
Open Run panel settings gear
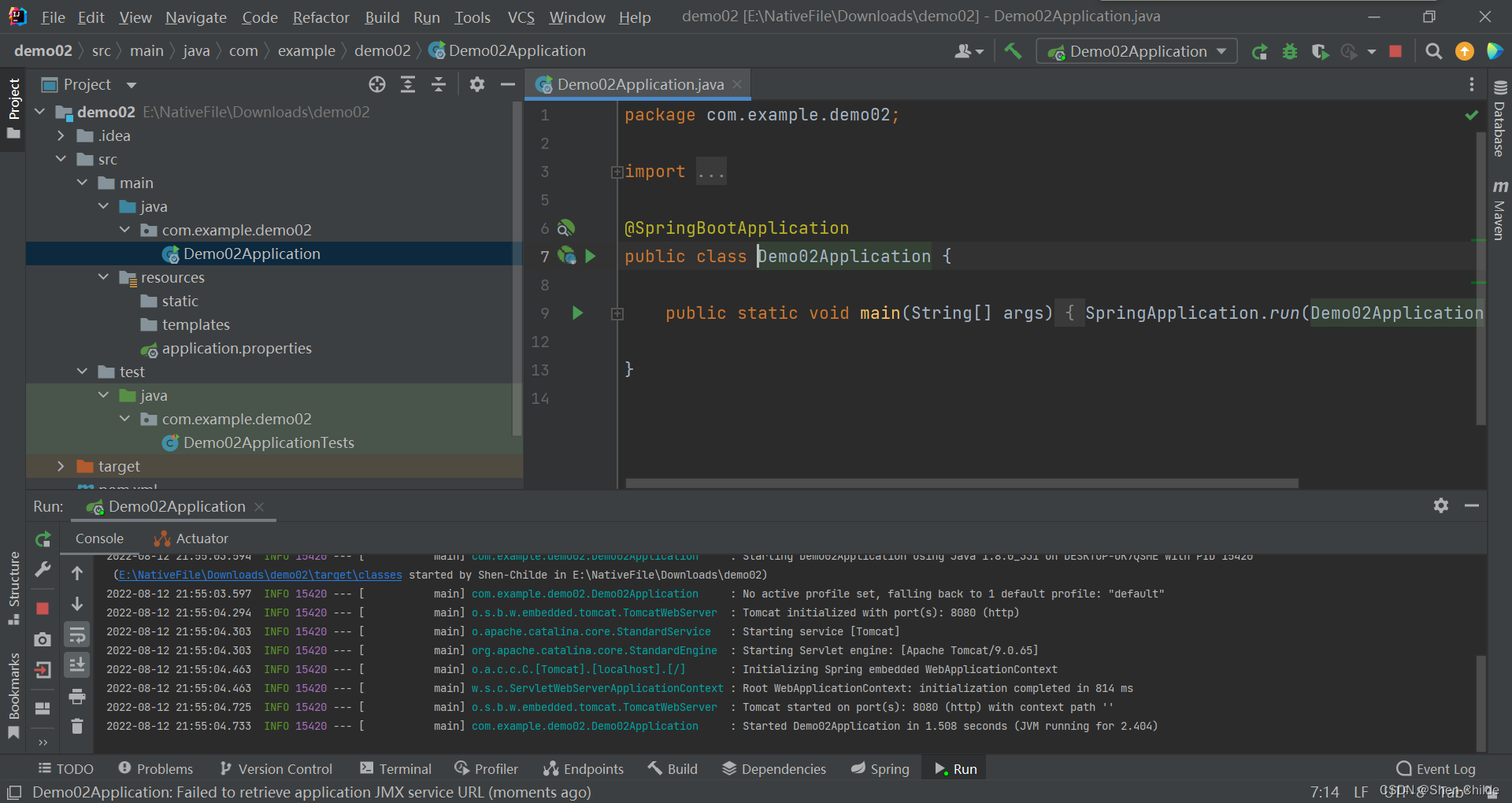(1441, 505)
